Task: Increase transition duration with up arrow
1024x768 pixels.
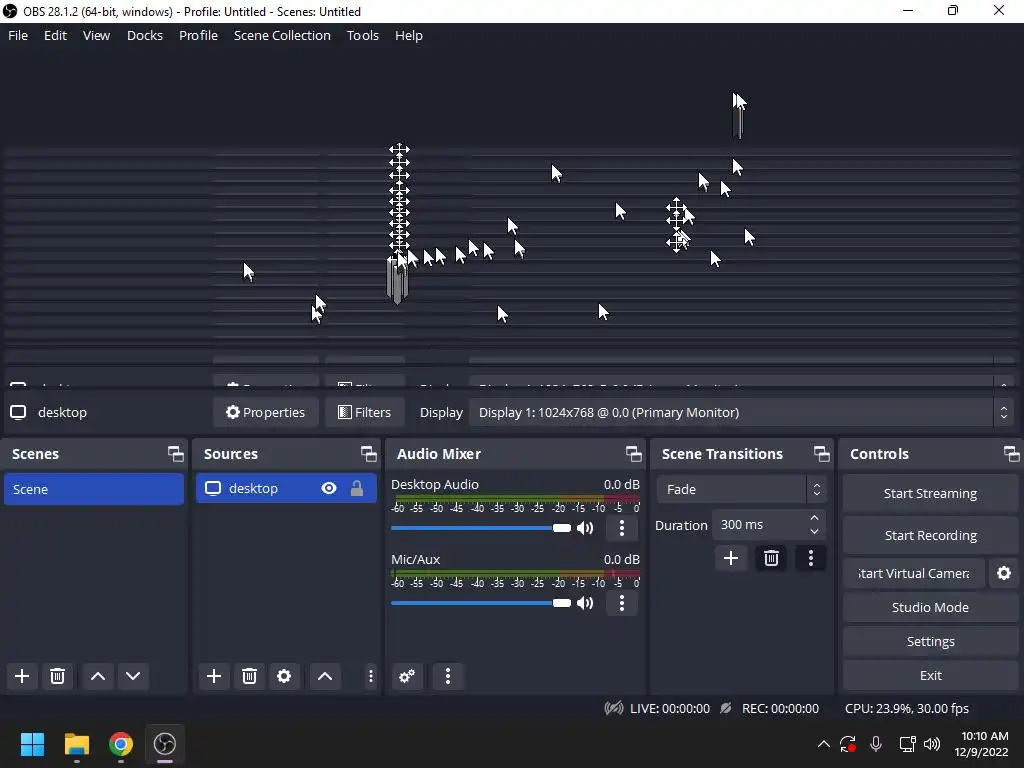Action: [814, 518]
